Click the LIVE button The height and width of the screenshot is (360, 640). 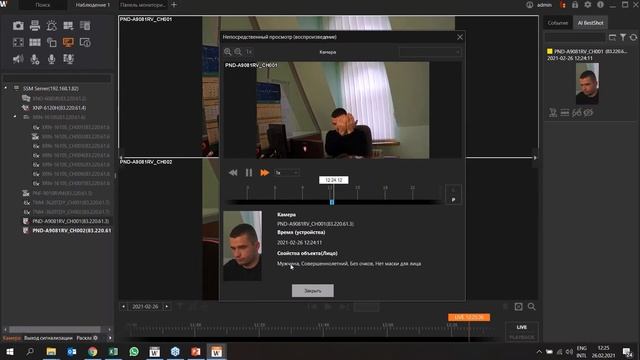(522, 327)
